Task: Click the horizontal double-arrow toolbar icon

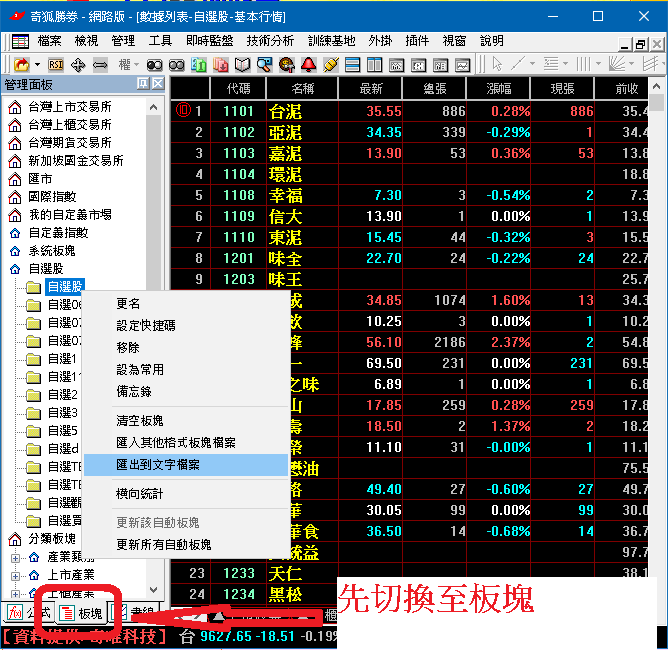Action: pyautogui.click(x=100, y=64)
